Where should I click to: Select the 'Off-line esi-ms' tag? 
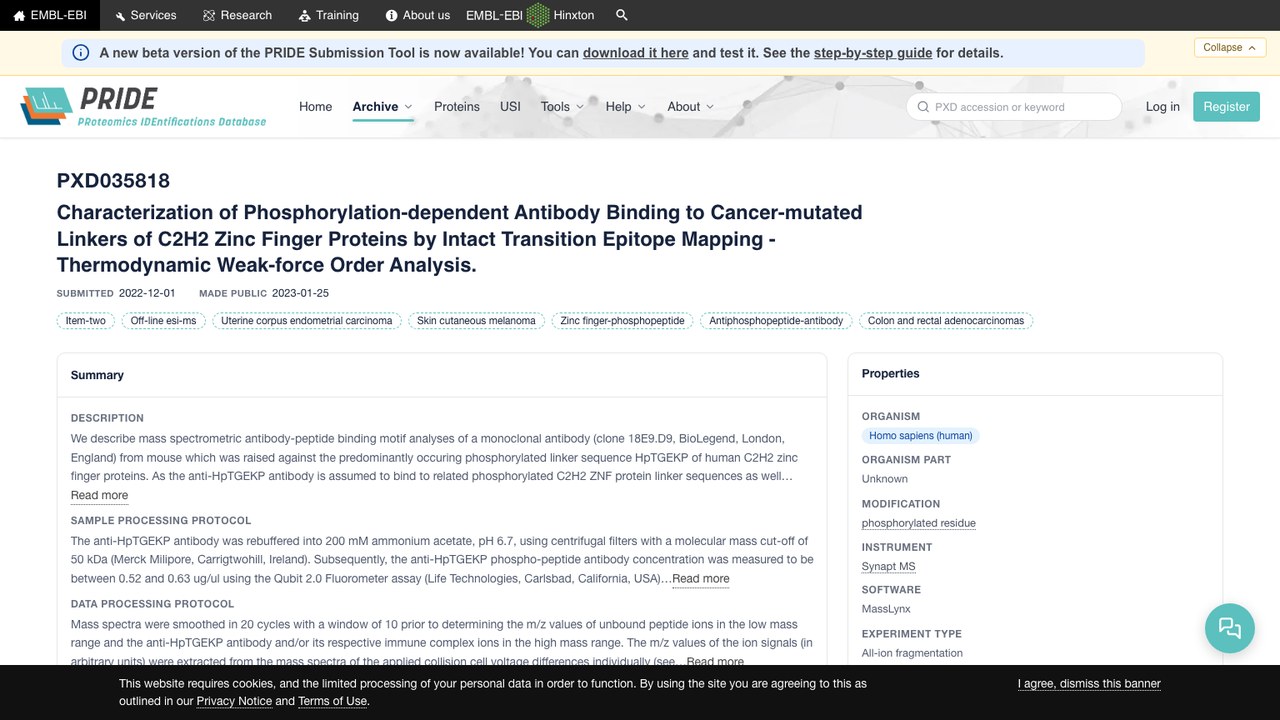[x=163, y=321]
